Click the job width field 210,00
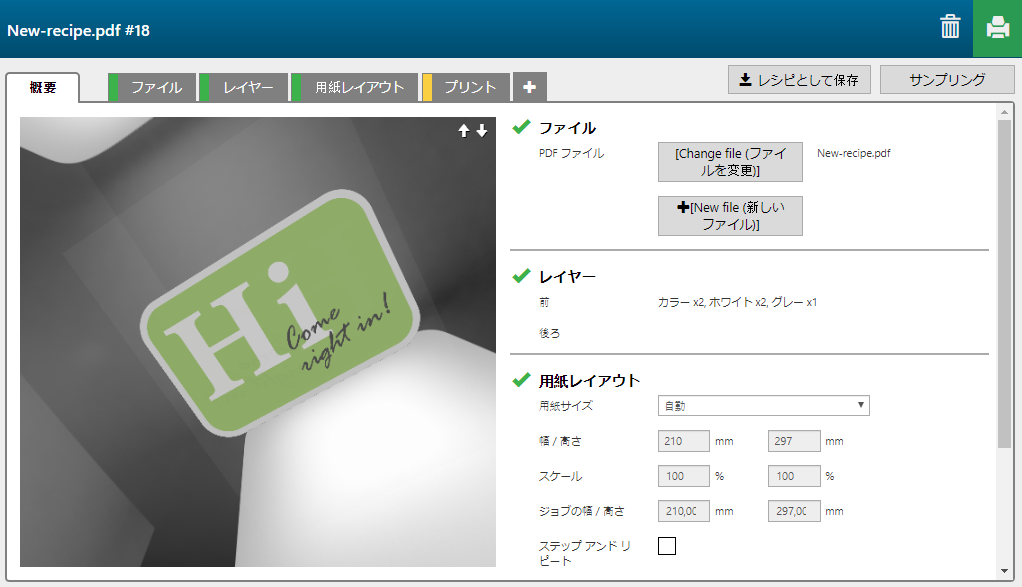This screenshot has height=587, width=1022. 684,511
